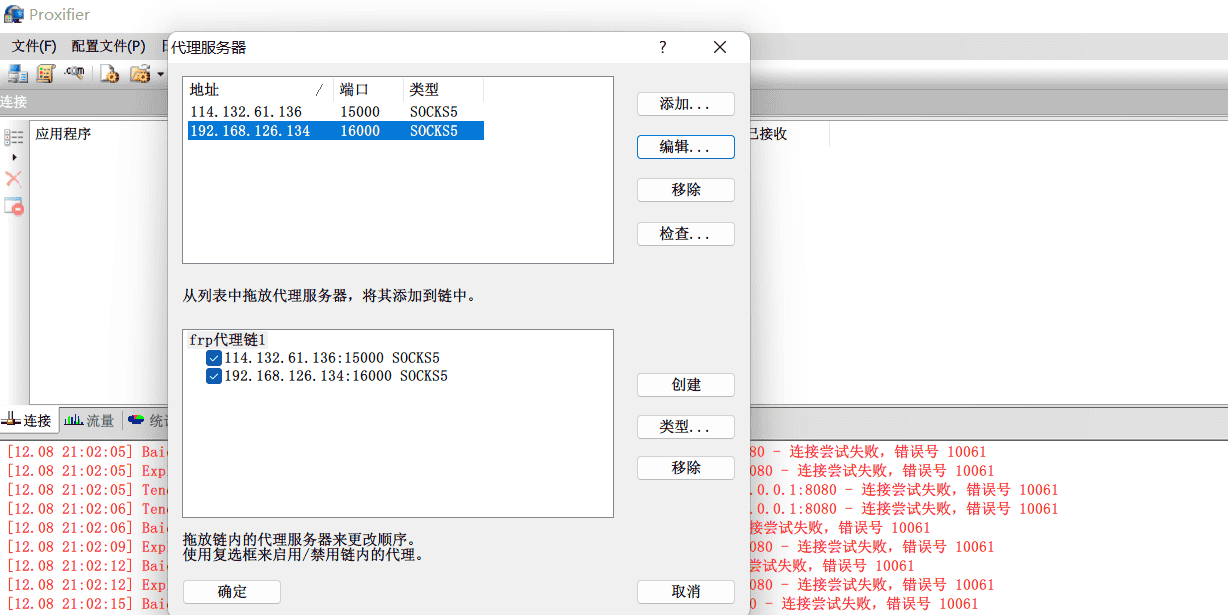The height and width of the screenshot is (615, 1228).
Task: Switch to the 流量 tab
Action: pos(89,421)
